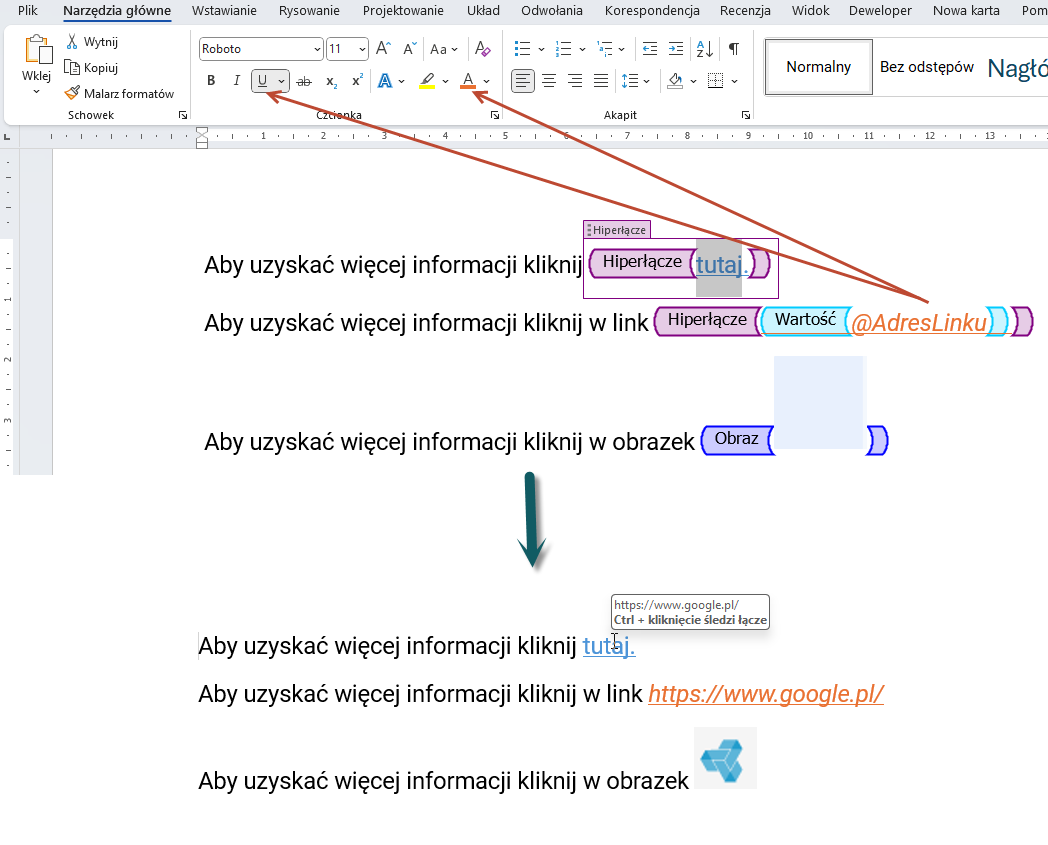The height and width of the screenshot is (845, 1048).
Task: Click the Paste (Wklej) clipboard icon
Action: (x=37, y=51)
